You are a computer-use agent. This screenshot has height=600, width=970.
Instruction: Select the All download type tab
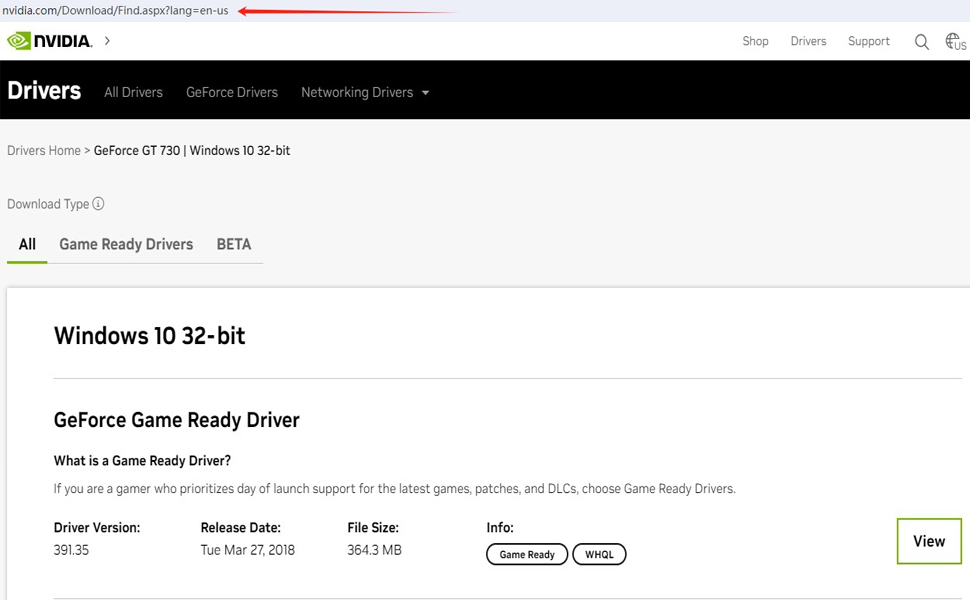click(x=27, y=244)
